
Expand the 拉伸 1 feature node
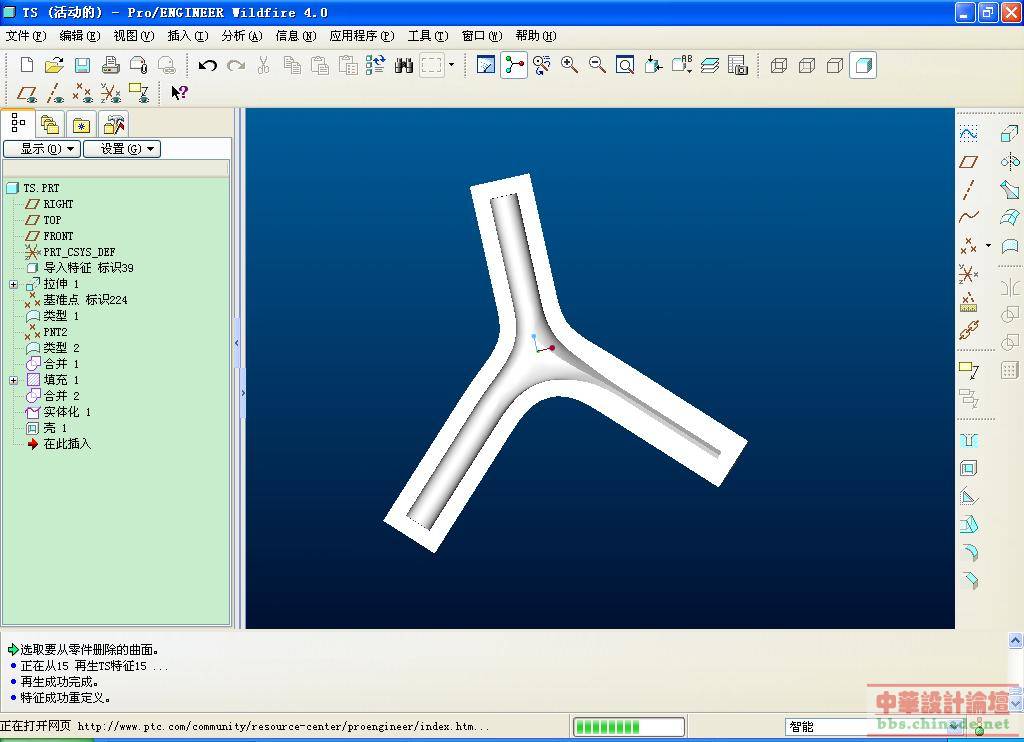(13, 284)
